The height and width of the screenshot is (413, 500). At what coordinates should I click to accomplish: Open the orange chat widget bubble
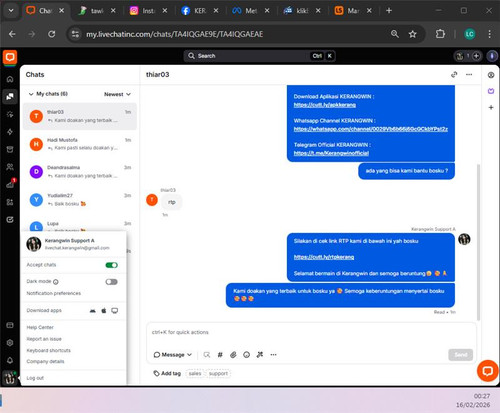coord(488,371)
